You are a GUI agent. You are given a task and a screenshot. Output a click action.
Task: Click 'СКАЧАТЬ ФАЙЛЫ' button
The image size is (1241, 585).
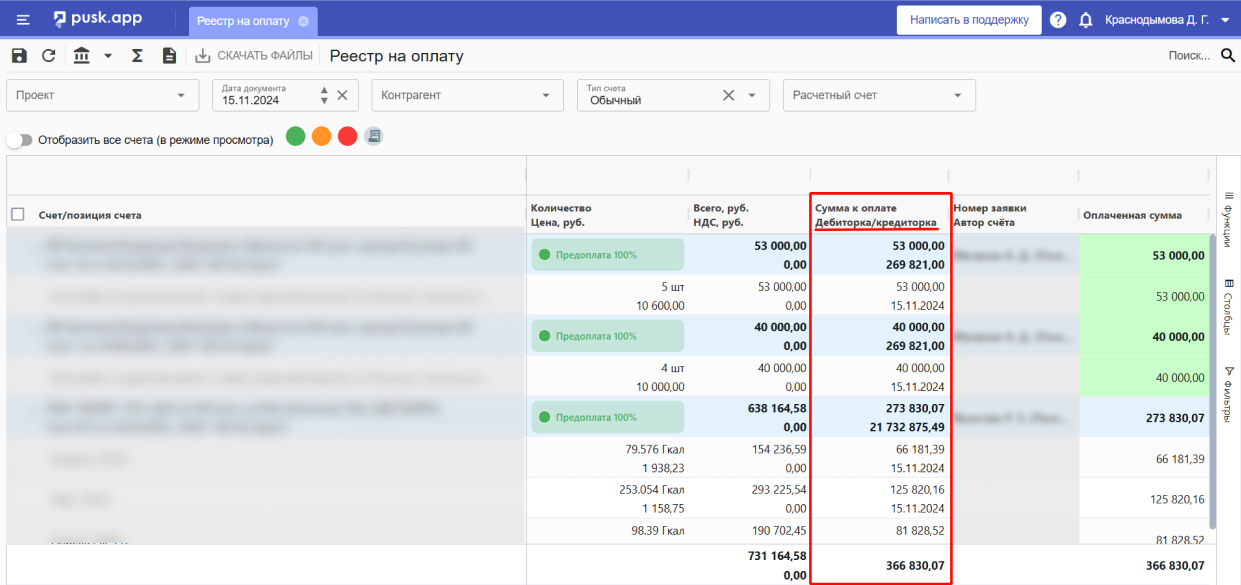tap(254, 56)
